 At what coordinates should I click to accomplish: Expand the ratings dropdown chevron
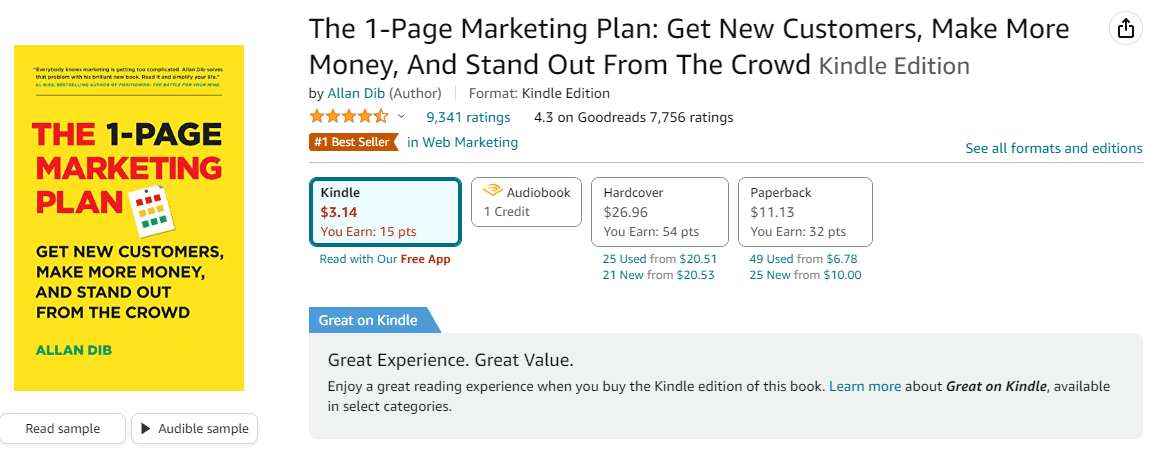(402, 117)
